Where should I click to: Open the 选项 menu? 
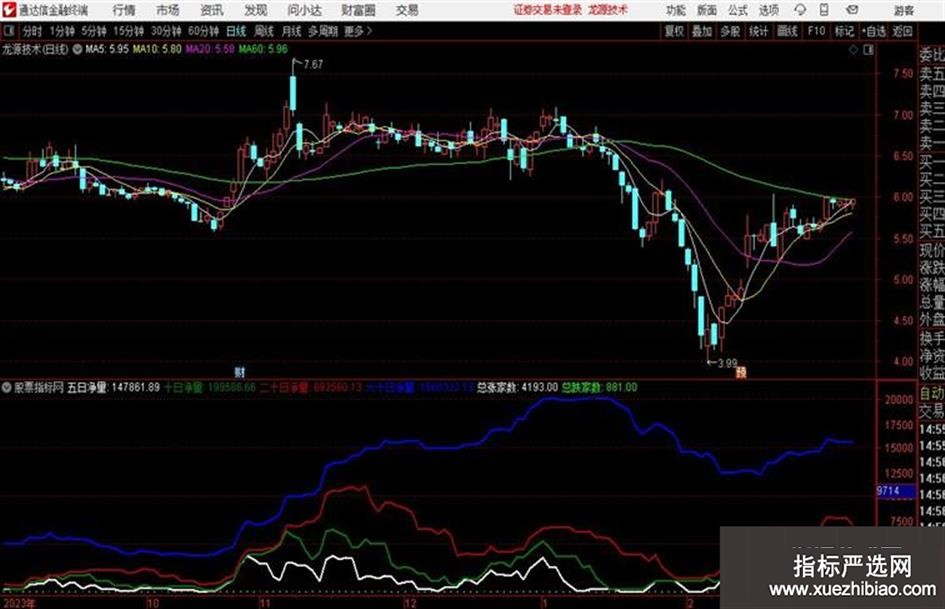pyautogui.click(x=768, y=10)
